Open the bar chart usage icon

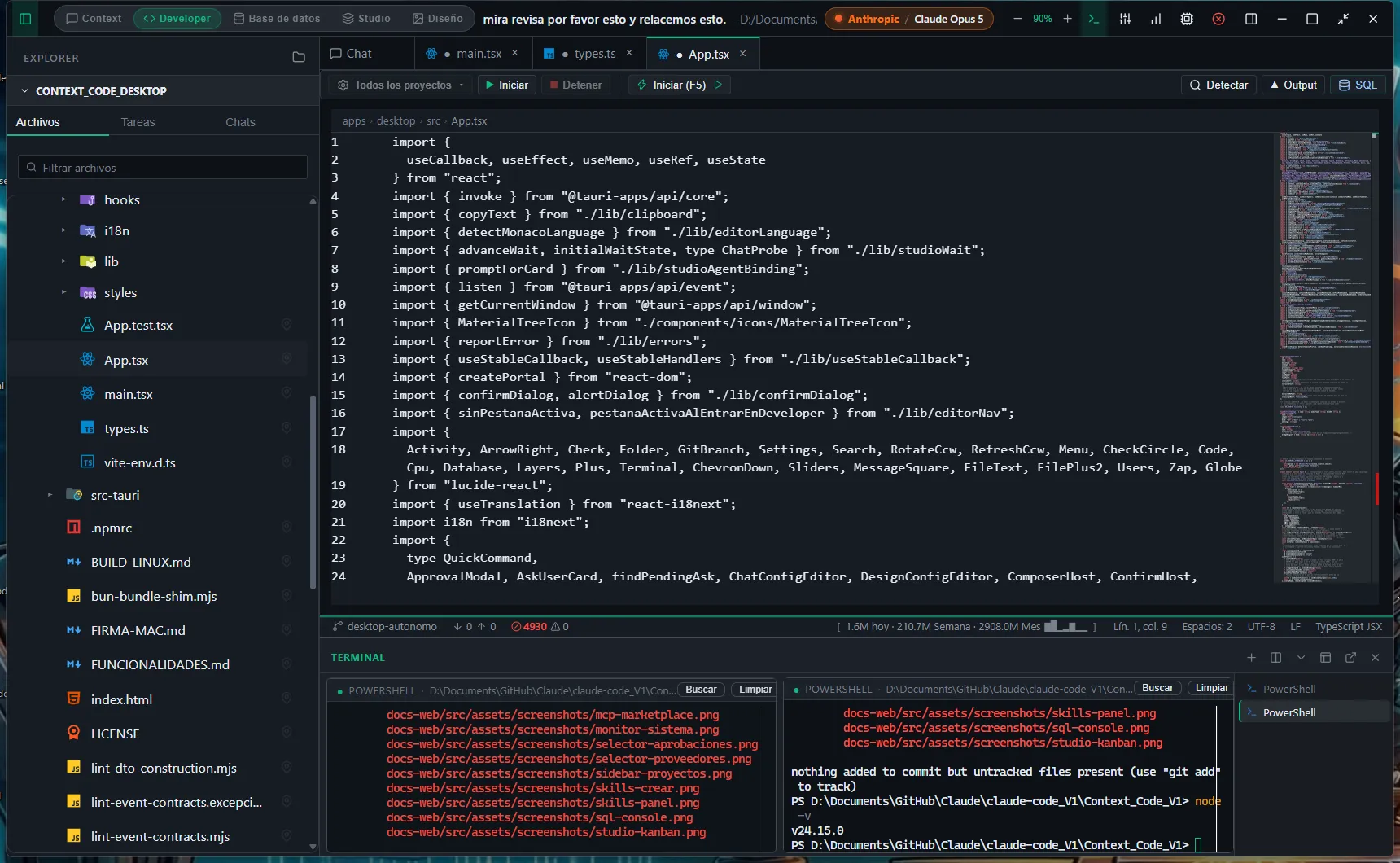click(1156, 19)
